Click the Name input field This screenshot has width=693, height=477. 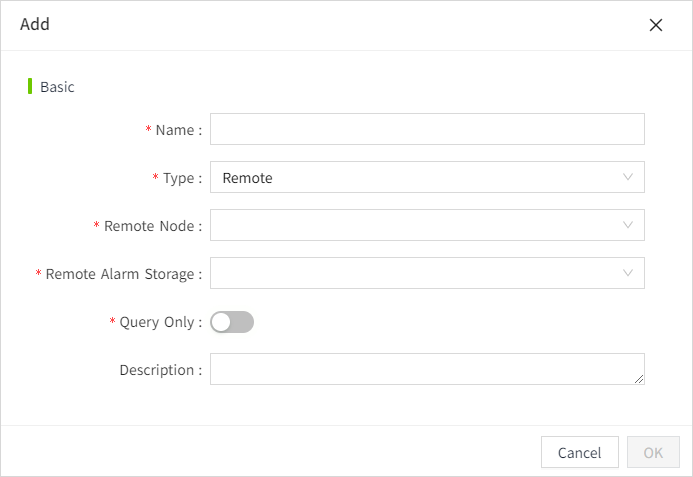pyautogui.click(x=427, y=129)
